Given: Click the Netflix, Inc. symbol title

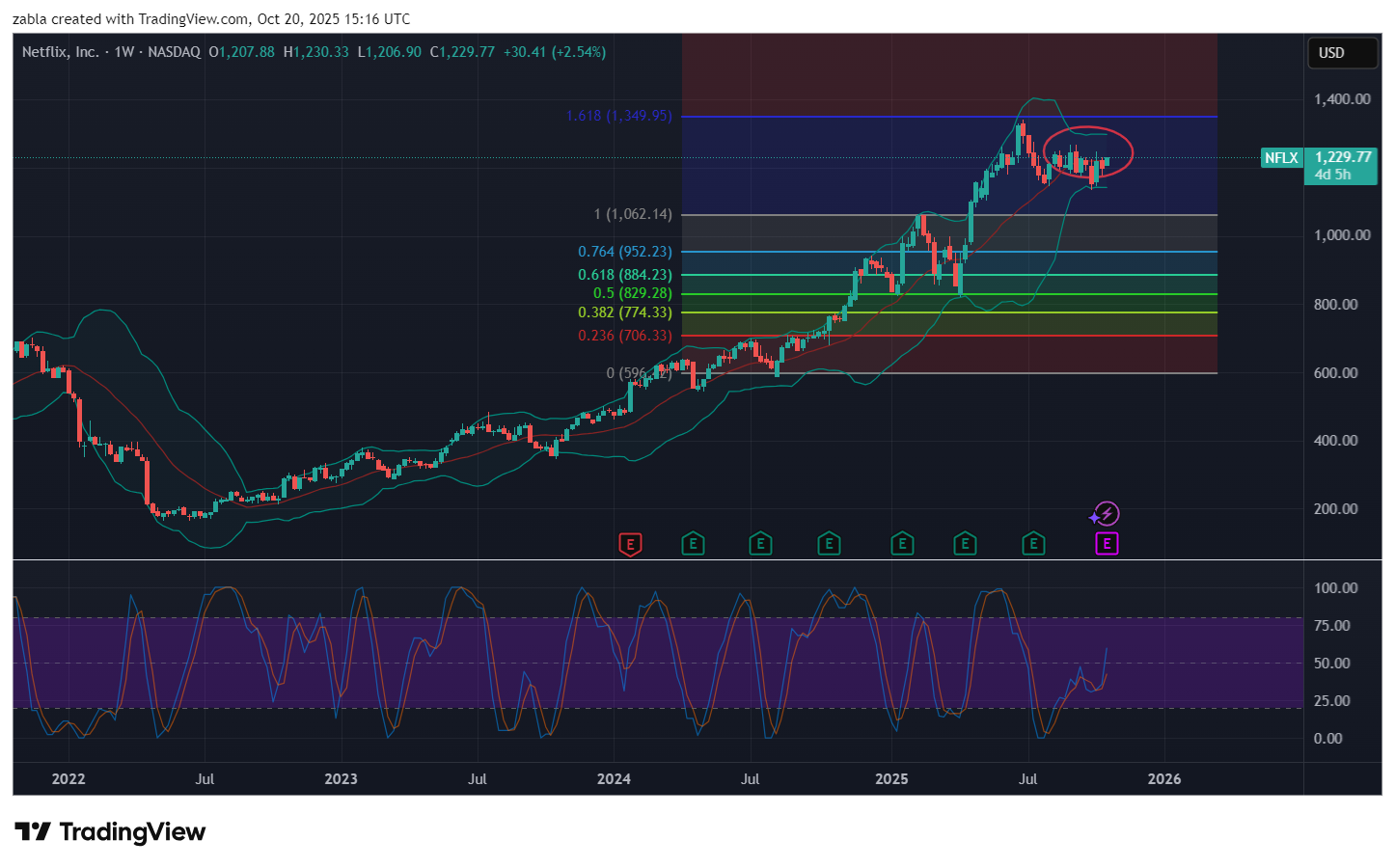Looking at the screenshot, I should pyautogui.click(x=60, y=52).
